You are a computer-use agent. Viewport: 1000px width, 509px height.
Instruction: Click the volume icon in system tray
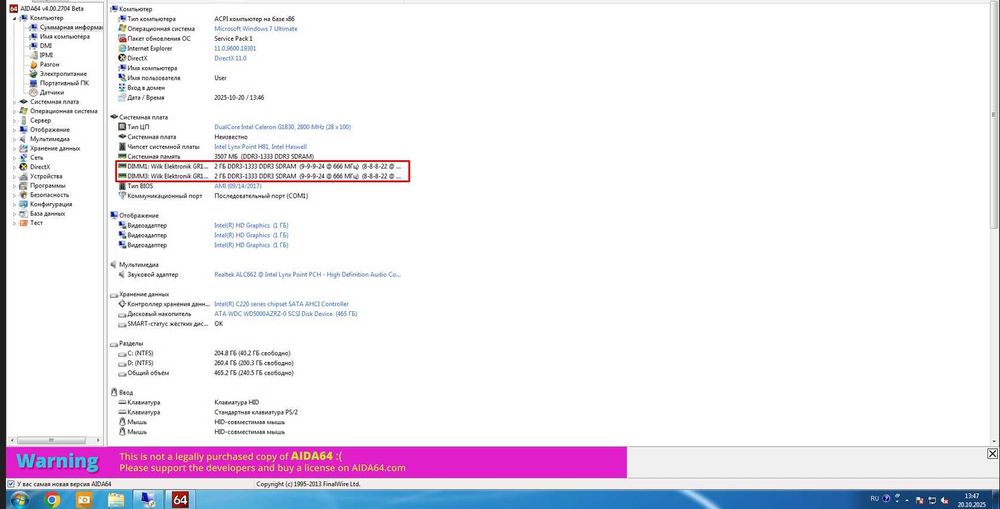click(x=945, y=499)
